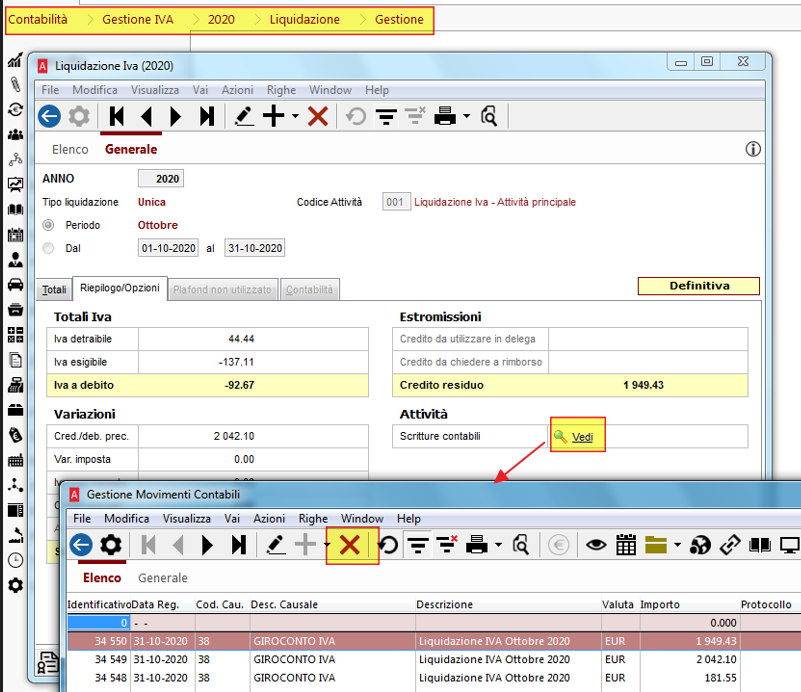Click the refresh icon in Gestione Movimenti Contabili toolbar
Image resolution: width=801 pixels, height=692 pixels.
[389, 545]
